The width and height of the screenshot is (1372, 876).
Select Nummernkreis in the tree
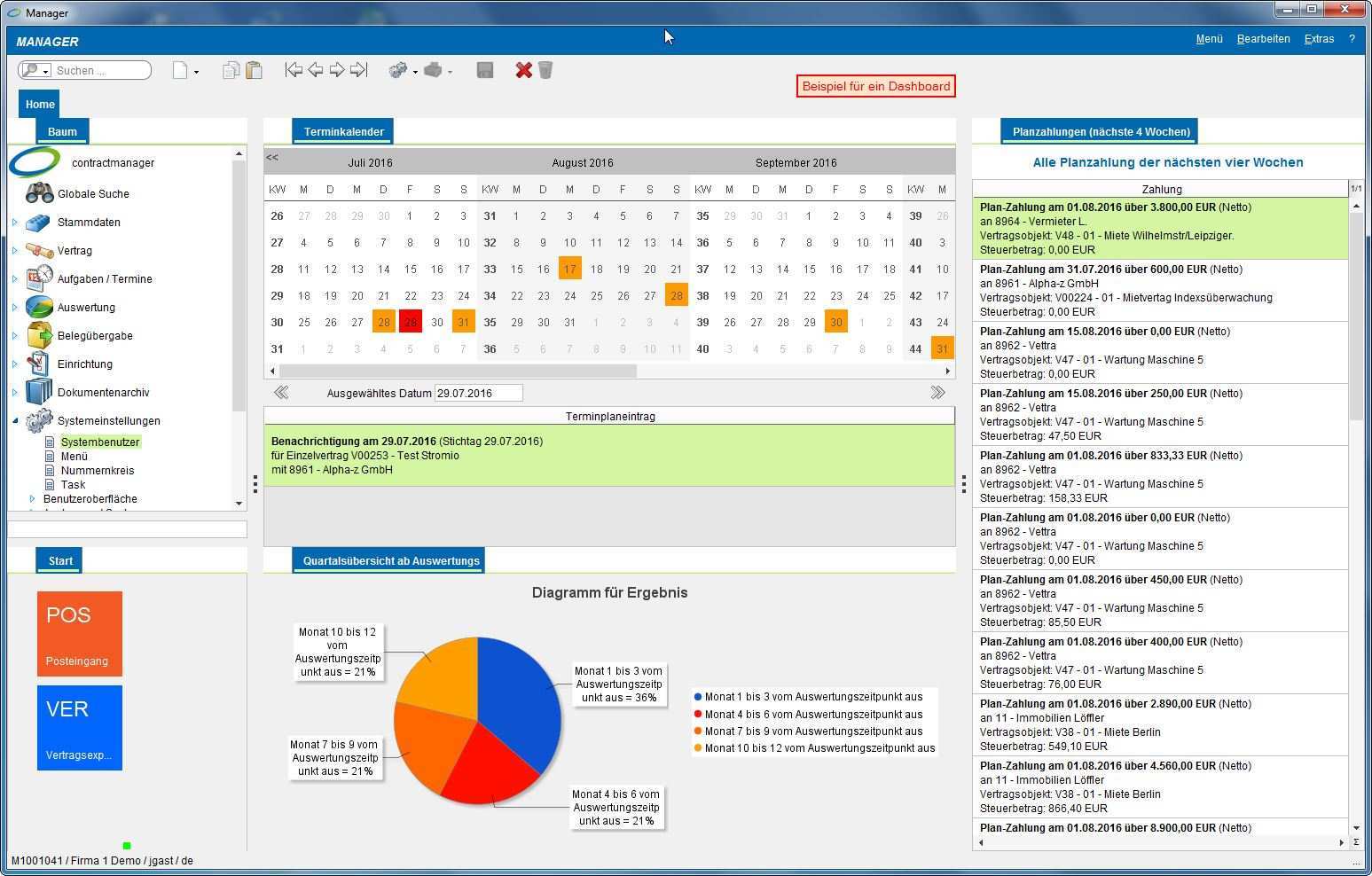(98, 471)
